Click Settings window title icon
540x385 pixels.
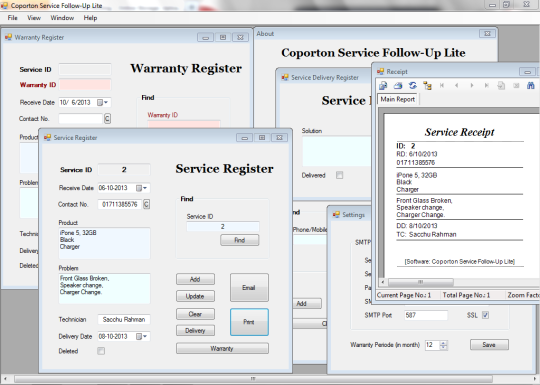click(x=336, y=215)
